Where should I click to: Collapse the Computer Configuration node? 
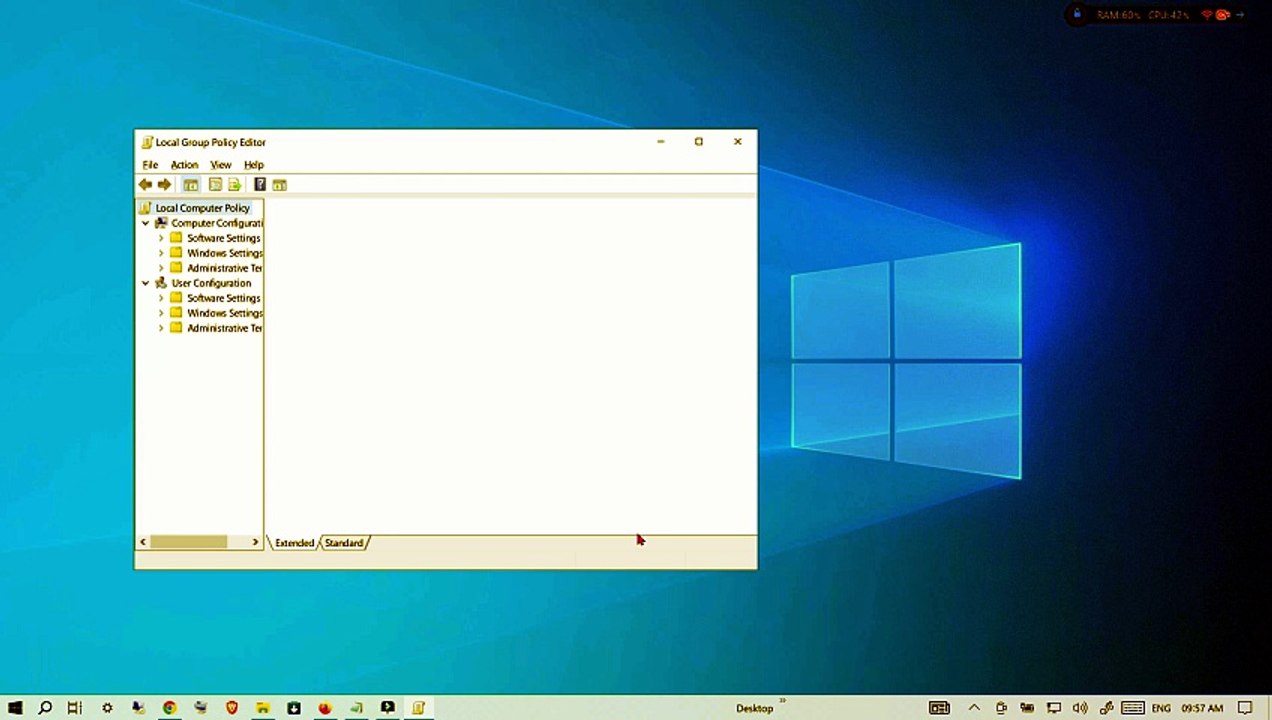point(145,223)
